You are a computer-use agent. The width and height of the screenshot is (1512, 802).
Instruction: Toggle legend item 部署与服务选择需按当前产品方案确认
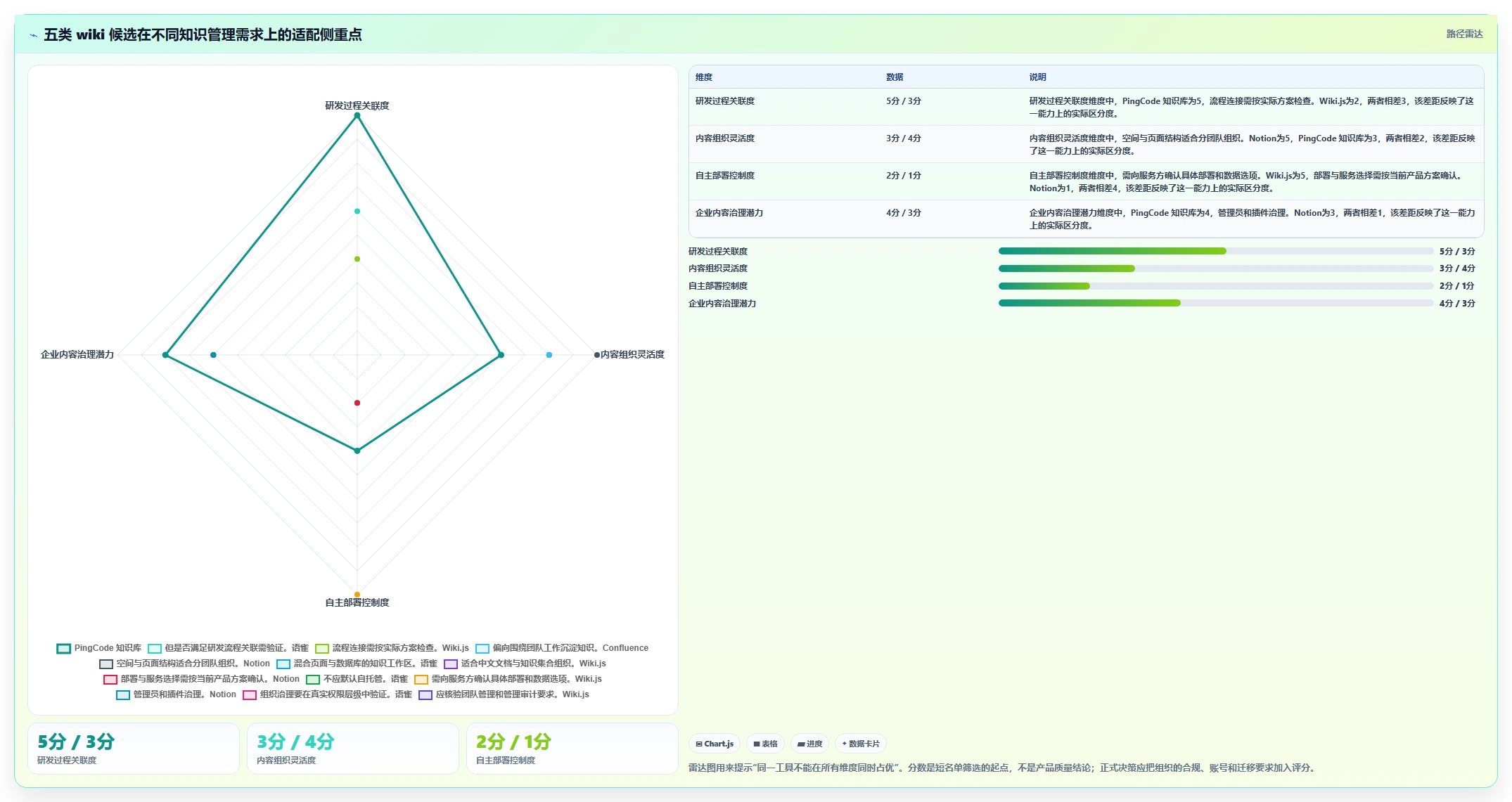pyautogui.click(x=202, y=679)
